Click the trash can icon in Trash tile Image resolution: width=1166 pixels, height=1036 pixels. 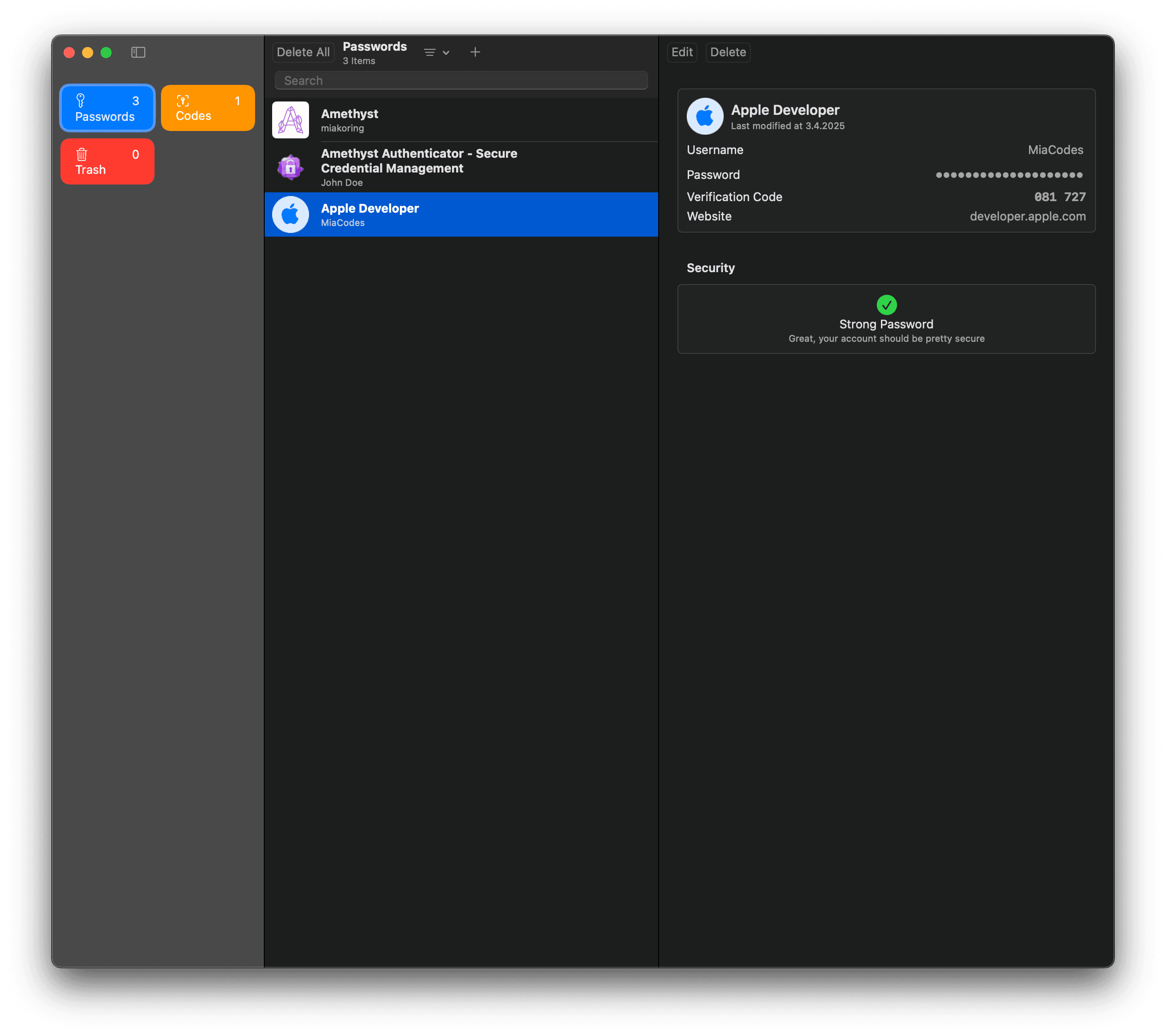[82, 154]
